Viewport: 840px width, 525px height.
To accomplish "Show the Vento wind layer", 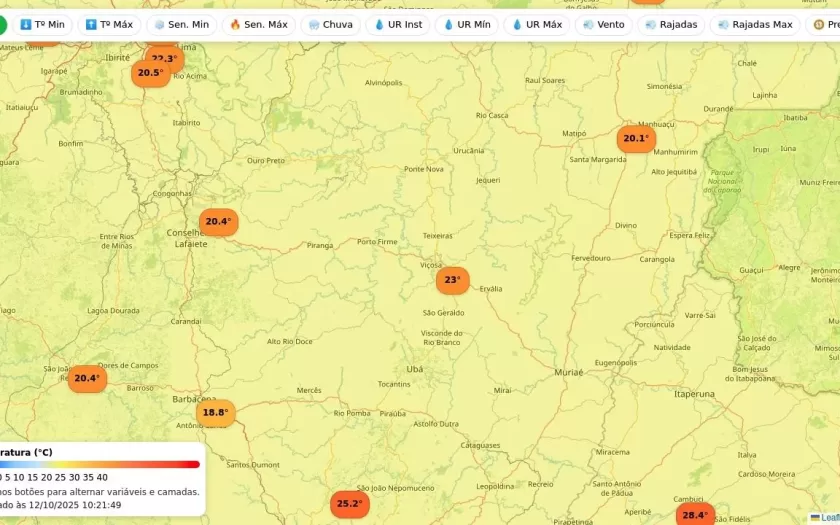I will (x=603, y=24).
